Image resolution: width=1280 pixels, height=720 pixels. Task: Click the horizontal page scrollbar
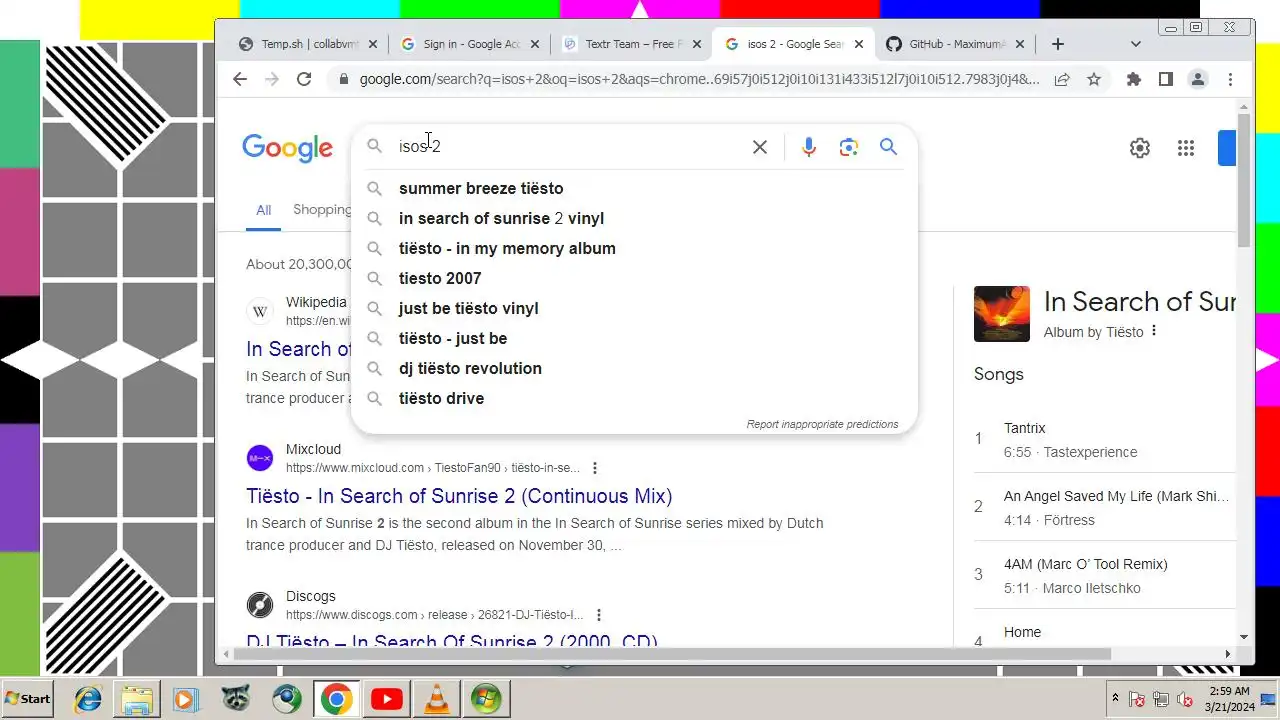(671, 654)
